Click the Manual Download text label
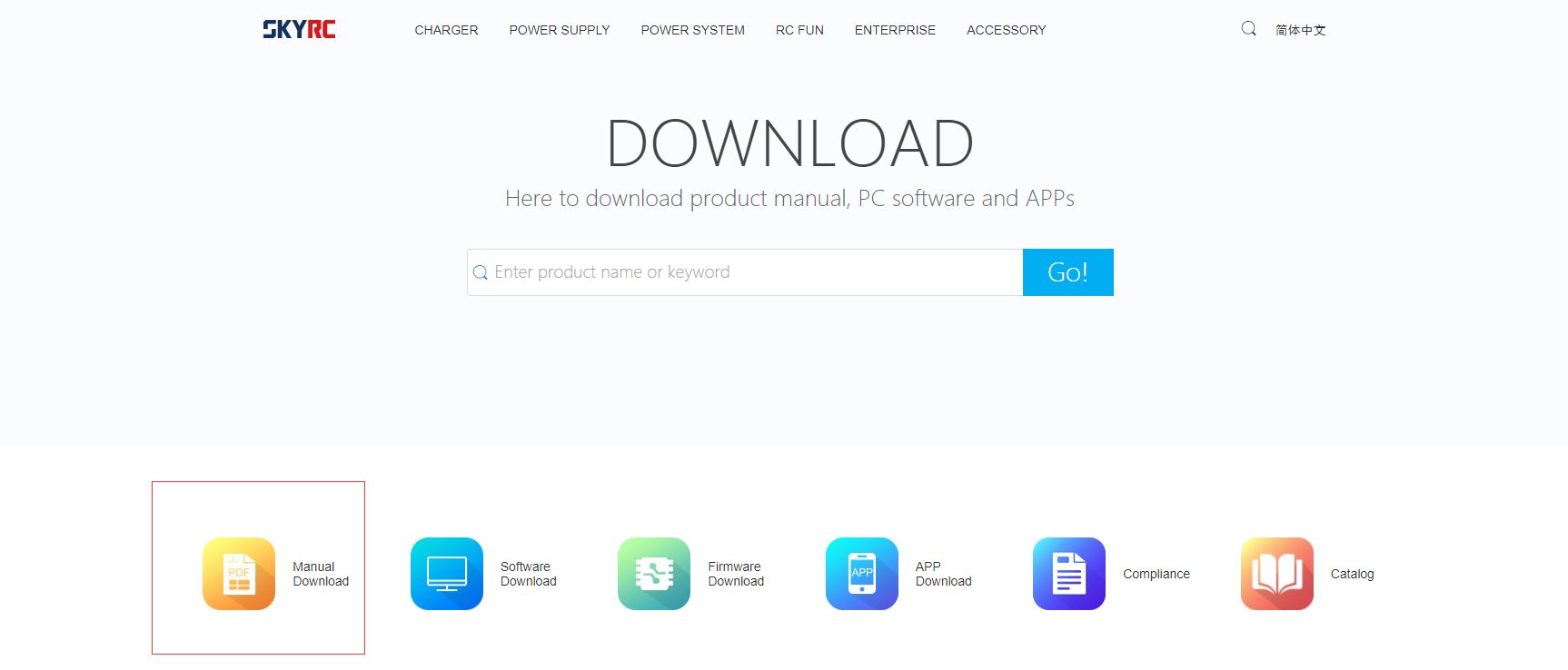 [320, 574]
